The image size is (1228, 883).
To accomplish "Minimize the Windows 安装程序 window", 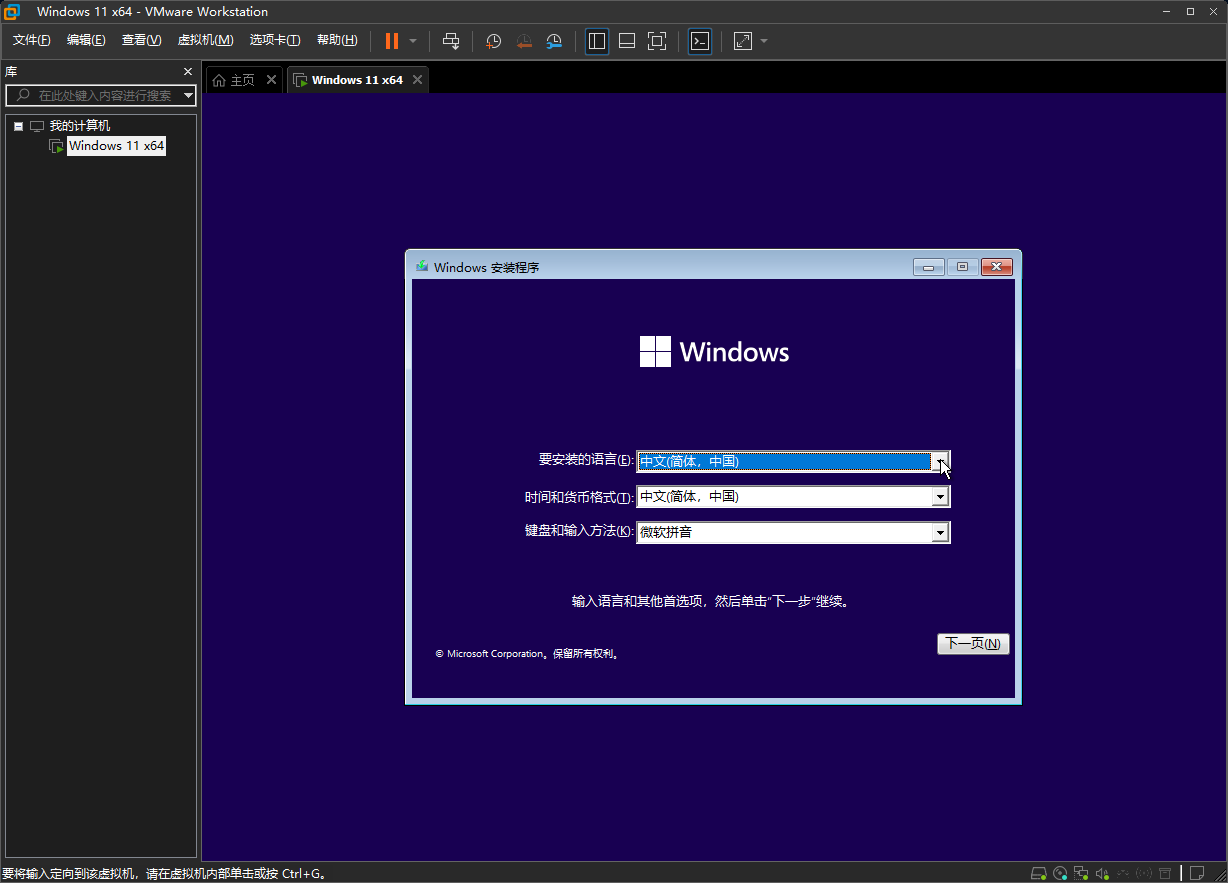I will pyautogui.click(x=929, y=267).
